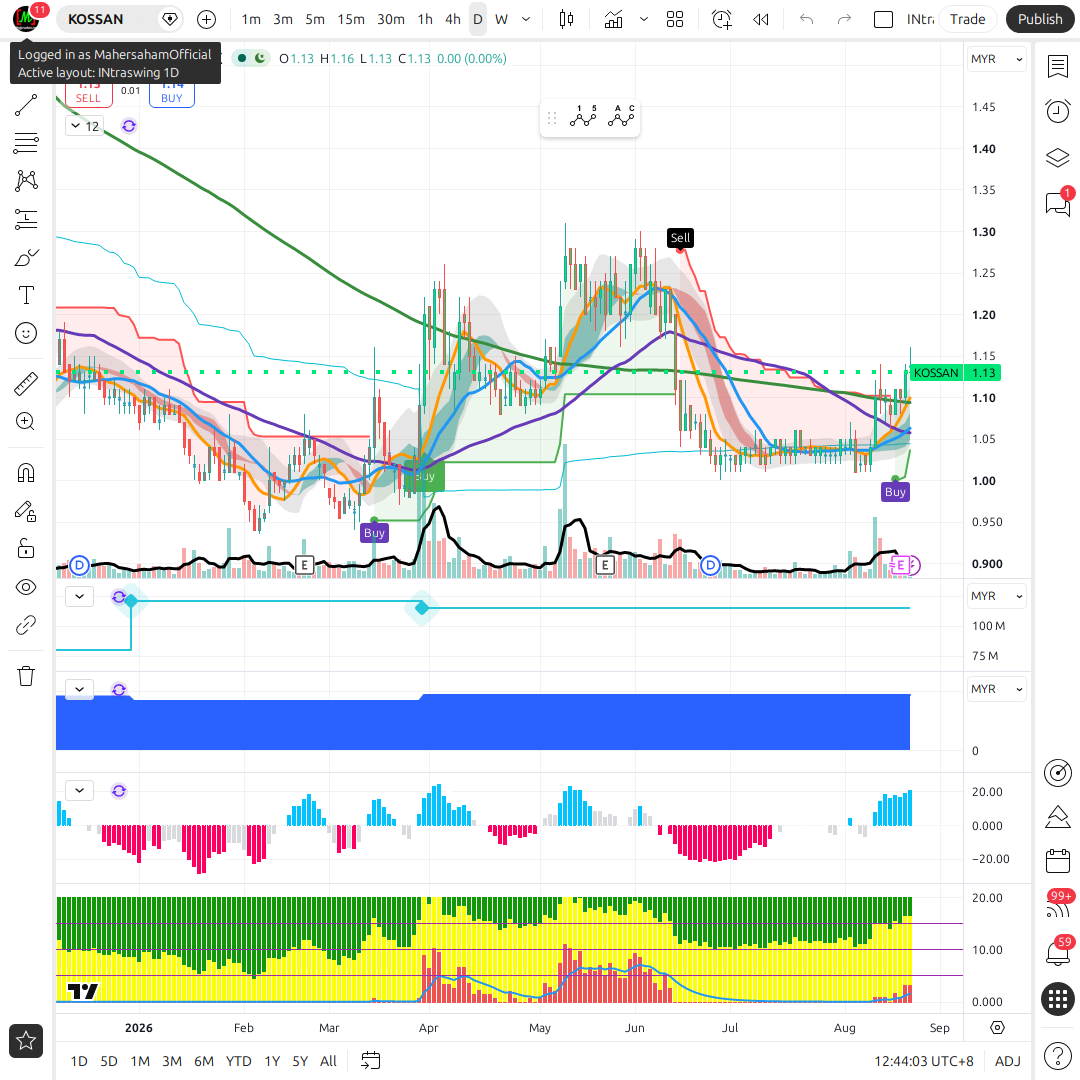Open the indicators menu
1080x1080 pixels.
tap(613, 19)
